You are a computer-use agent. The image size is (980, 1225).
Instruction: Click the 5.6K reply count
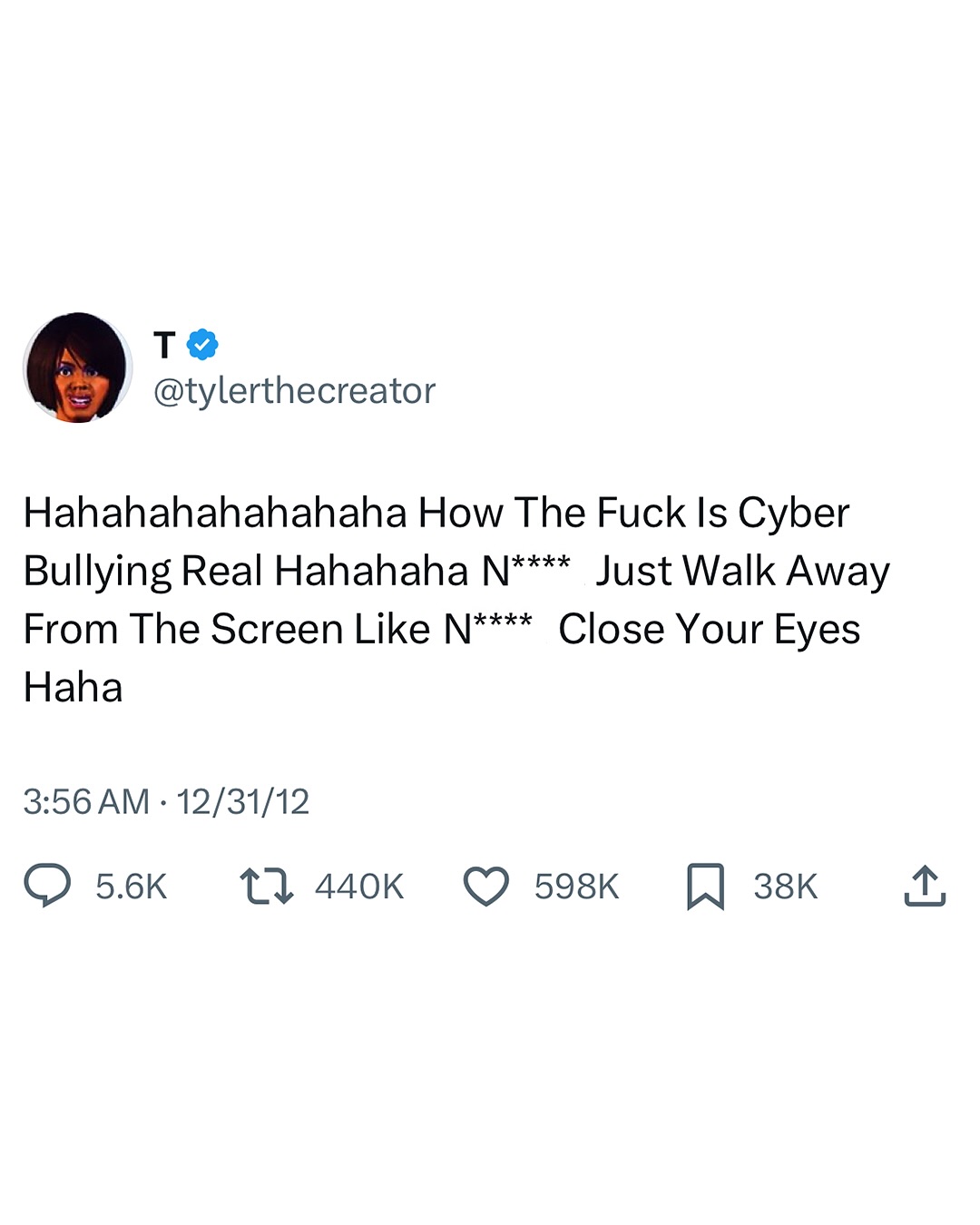pyautogui.click(x=132, y=887)
